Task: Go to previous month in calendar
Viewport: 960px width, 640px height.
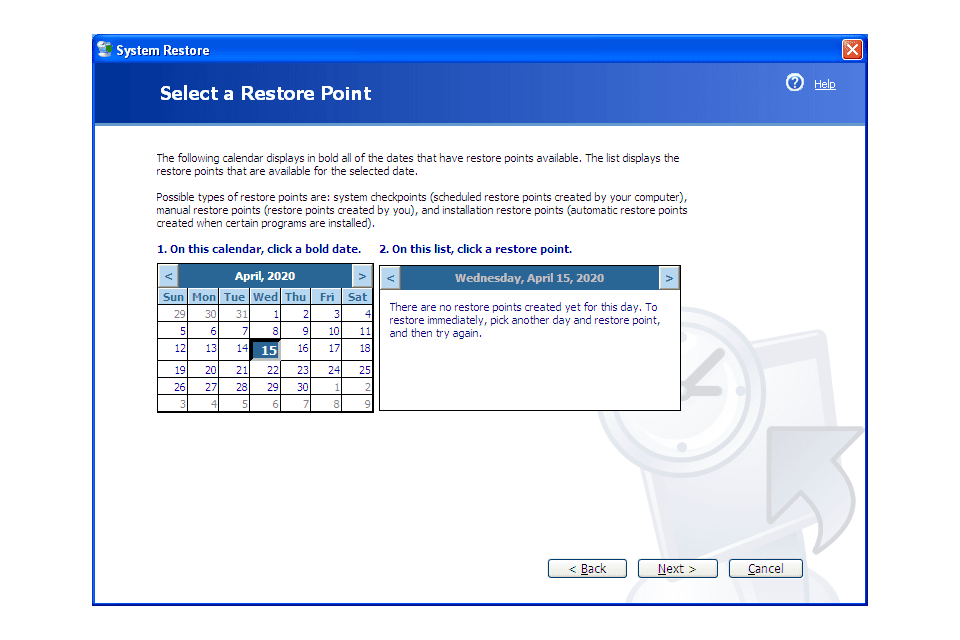Action: (x=169, y=276)
